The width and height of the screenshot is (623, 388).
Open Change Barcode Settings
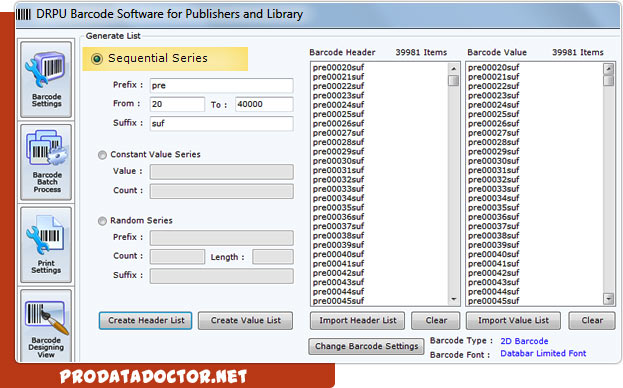[366, 346]
